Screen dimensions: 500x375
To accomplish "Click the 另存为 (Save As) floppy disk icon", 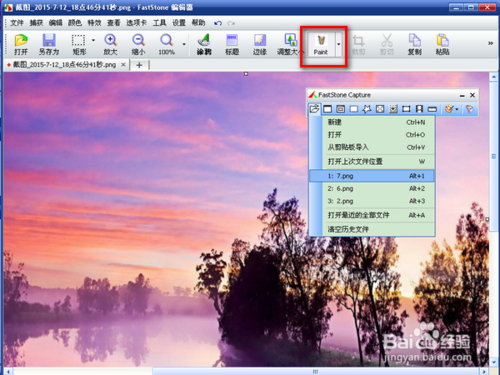I will (49, 44).
